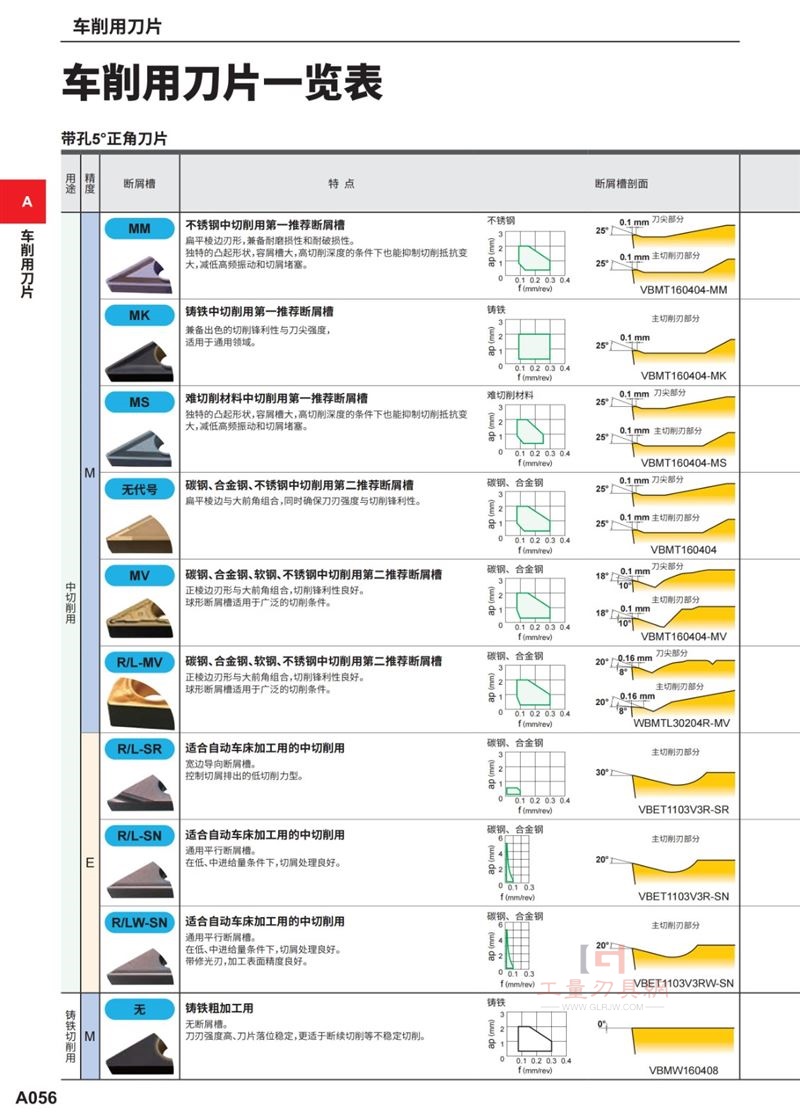Click the 用途 column header

point(70,184)
